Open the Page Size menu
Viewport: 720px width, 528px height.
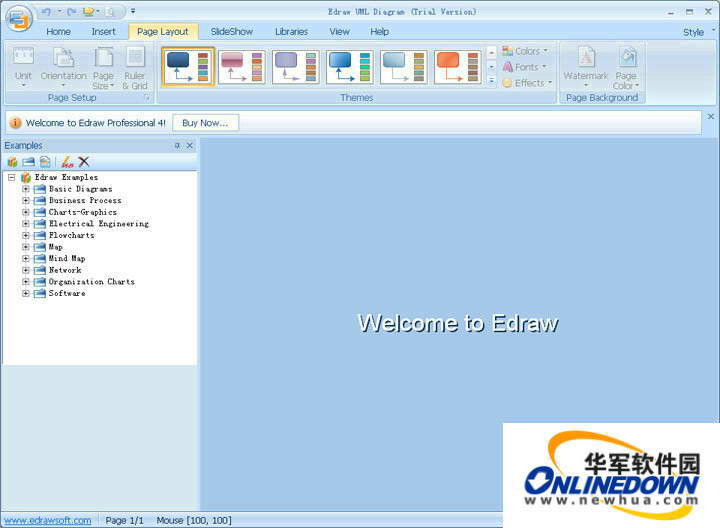coord(103,68)
